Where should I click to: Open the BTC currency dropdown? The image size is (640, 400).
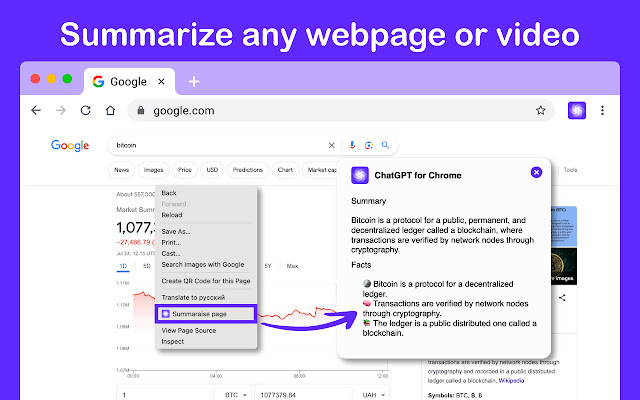pyautogui.click(x=236, y=395)
